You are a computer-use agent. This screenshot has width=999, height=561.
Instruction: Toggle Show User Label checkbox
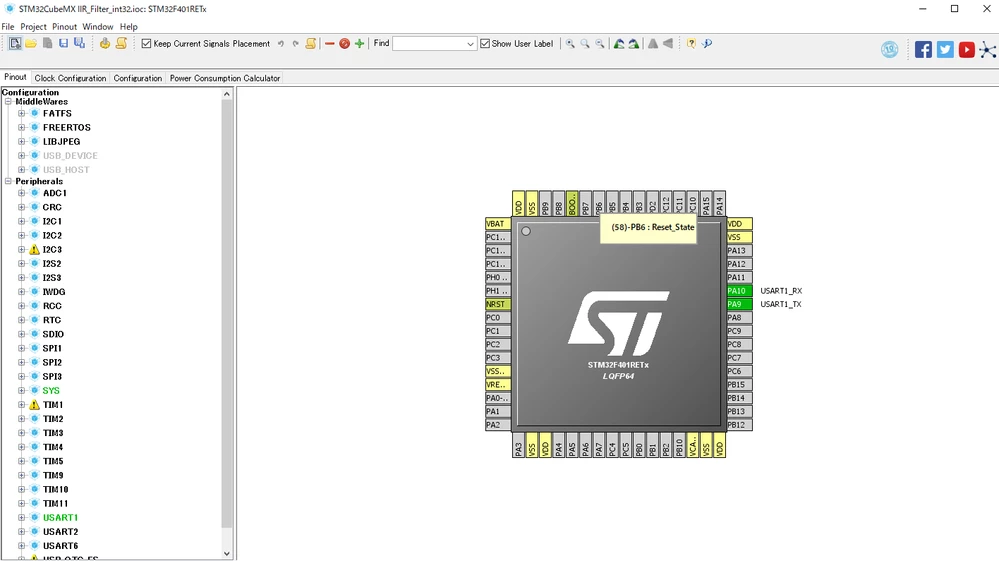click(x=485, y=43)
